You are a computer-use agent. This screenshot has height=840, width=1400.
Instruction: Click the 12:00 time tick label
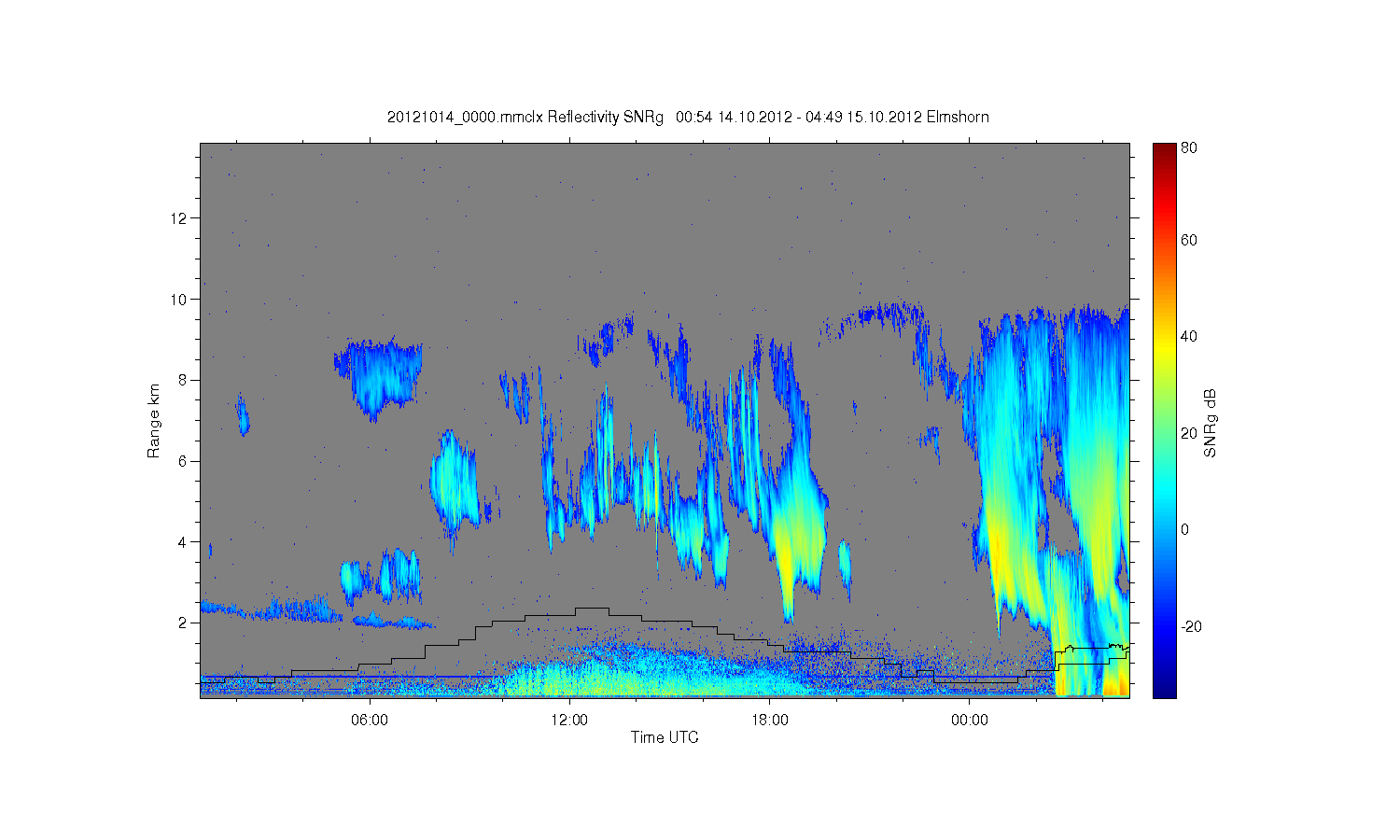click(569, 720)
